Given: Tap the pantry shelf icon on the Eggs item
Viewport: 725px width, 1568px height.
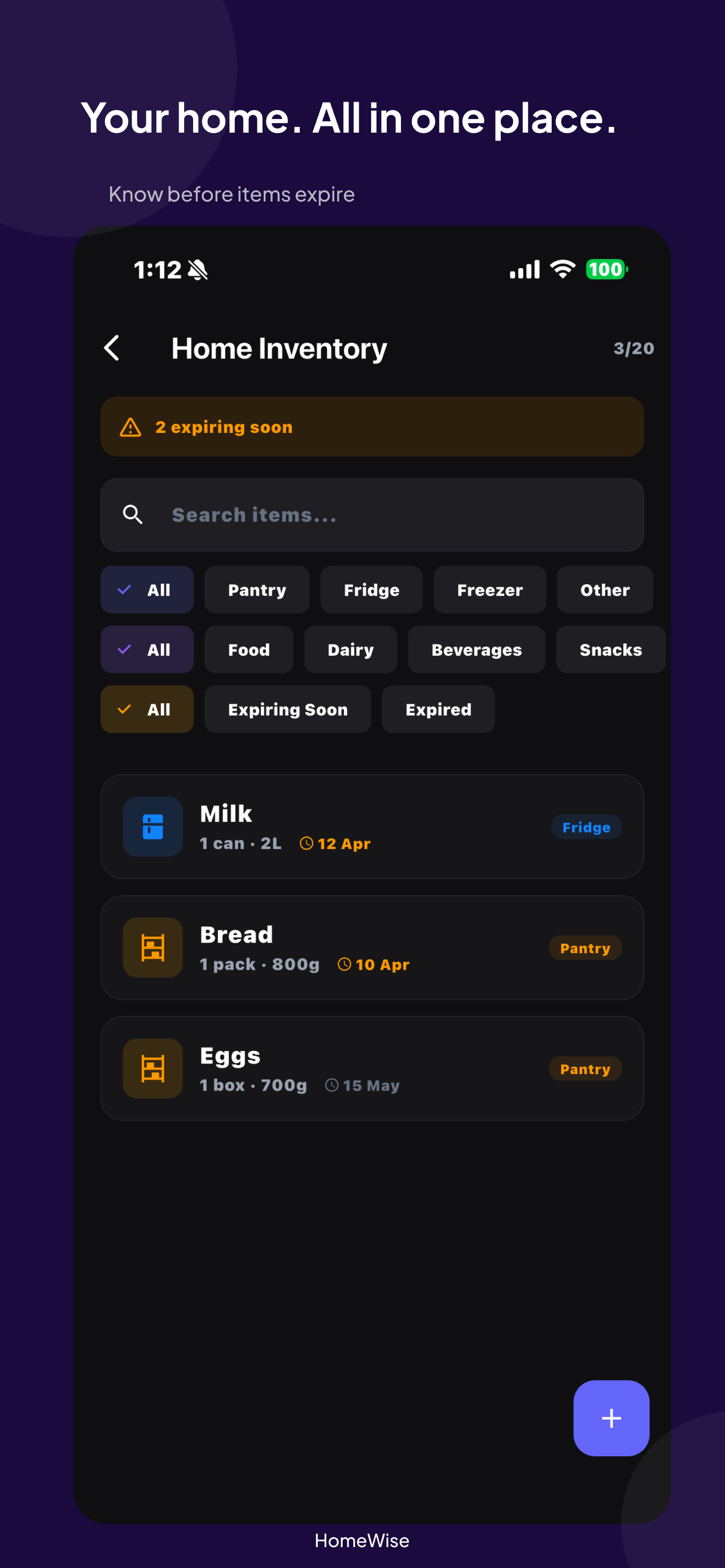Looking at the screenshot, I should (152, 1069).
